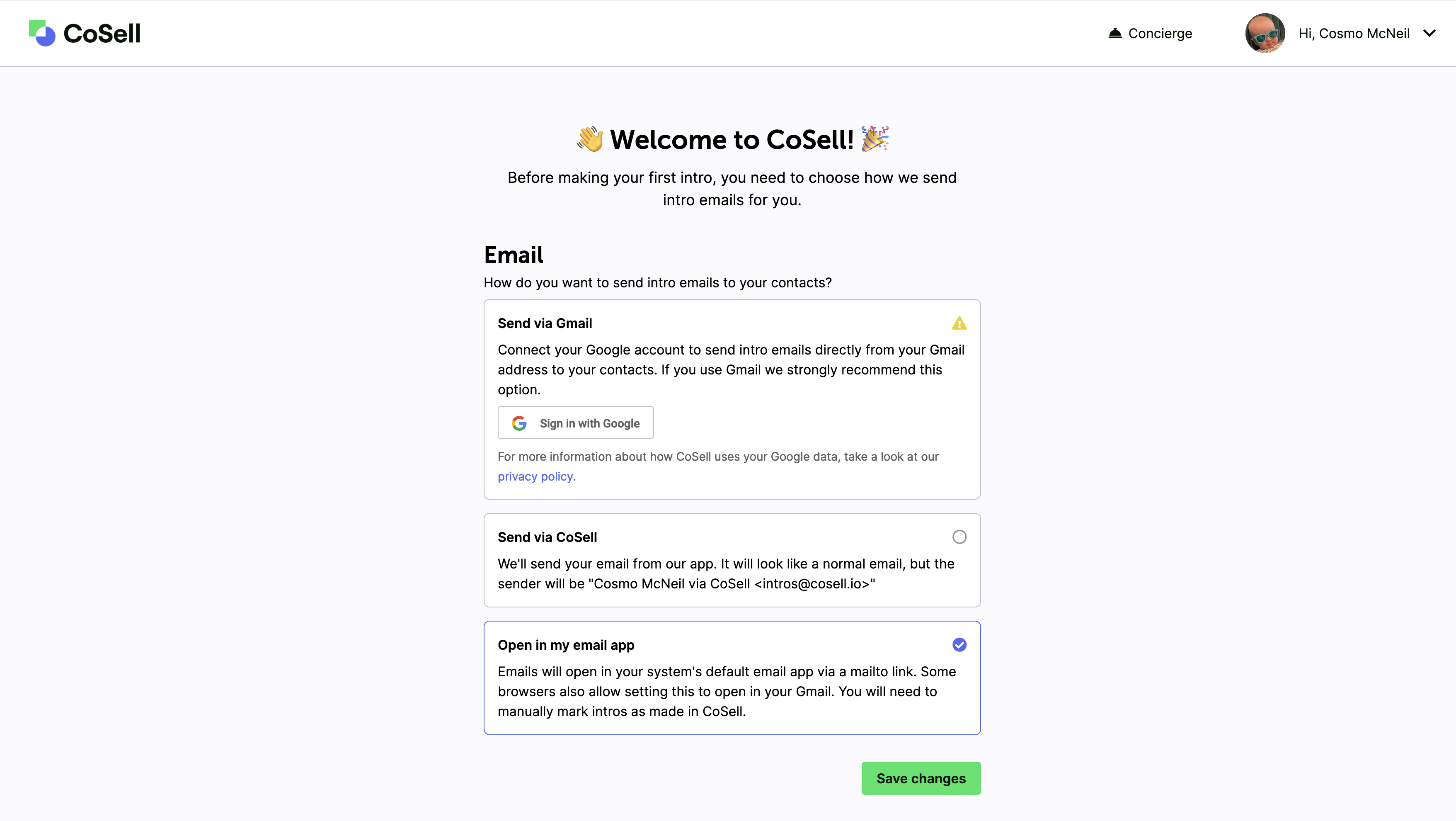The height and width of the screenshot is (821, 1456).
Task: Click the CoSell wordmark text
Action: click(x=102, y=33)
